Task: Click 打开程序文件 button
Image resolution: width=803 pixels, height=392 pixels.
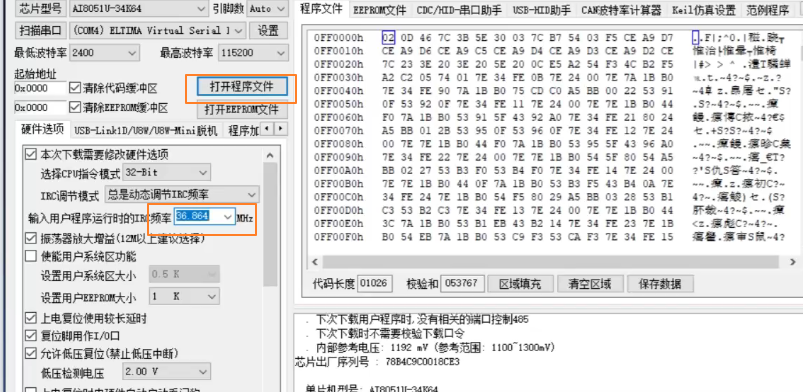Action: 241,86
